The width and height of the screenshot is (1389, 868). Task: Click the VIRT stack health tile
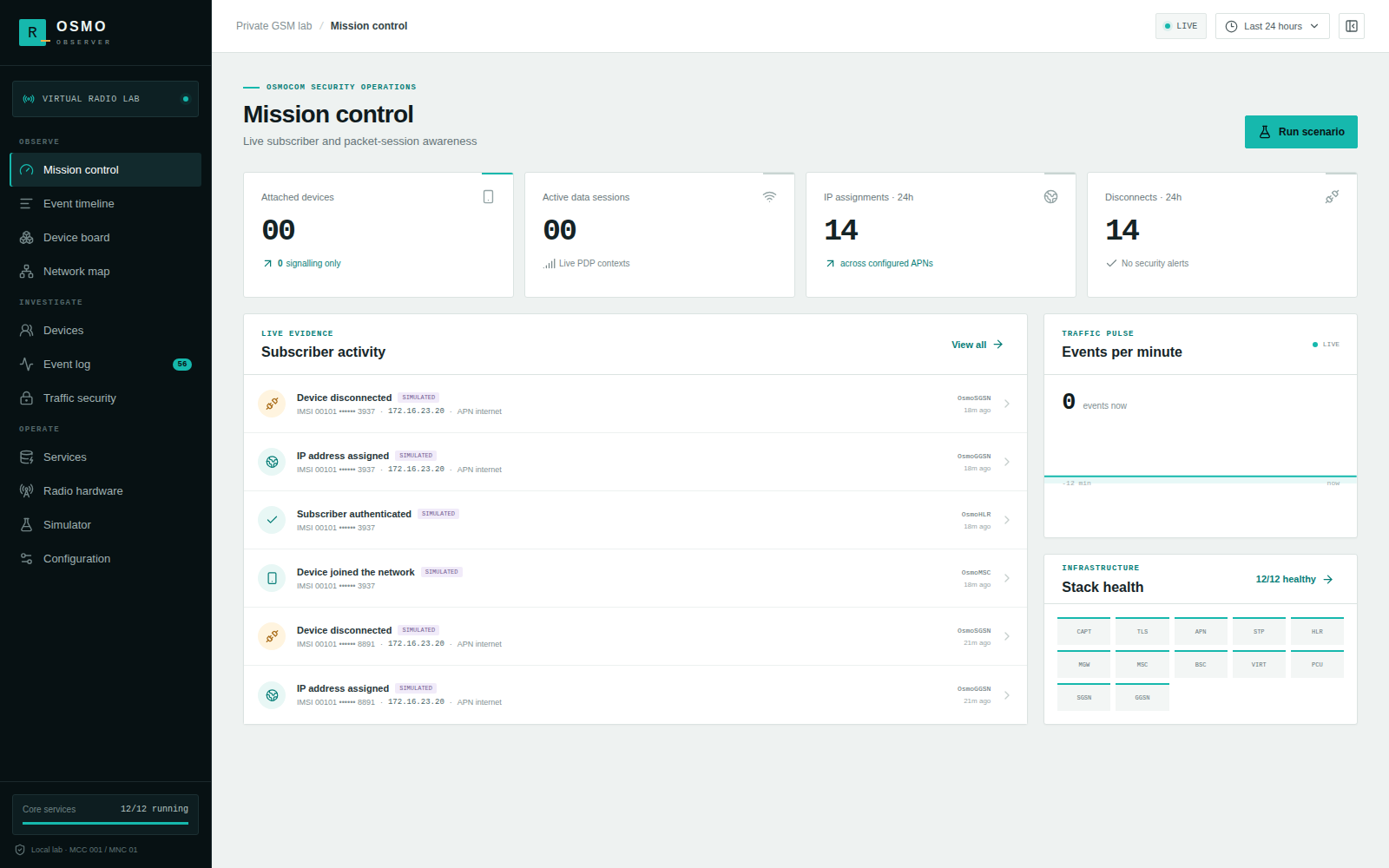click(x=1259, y=664)
